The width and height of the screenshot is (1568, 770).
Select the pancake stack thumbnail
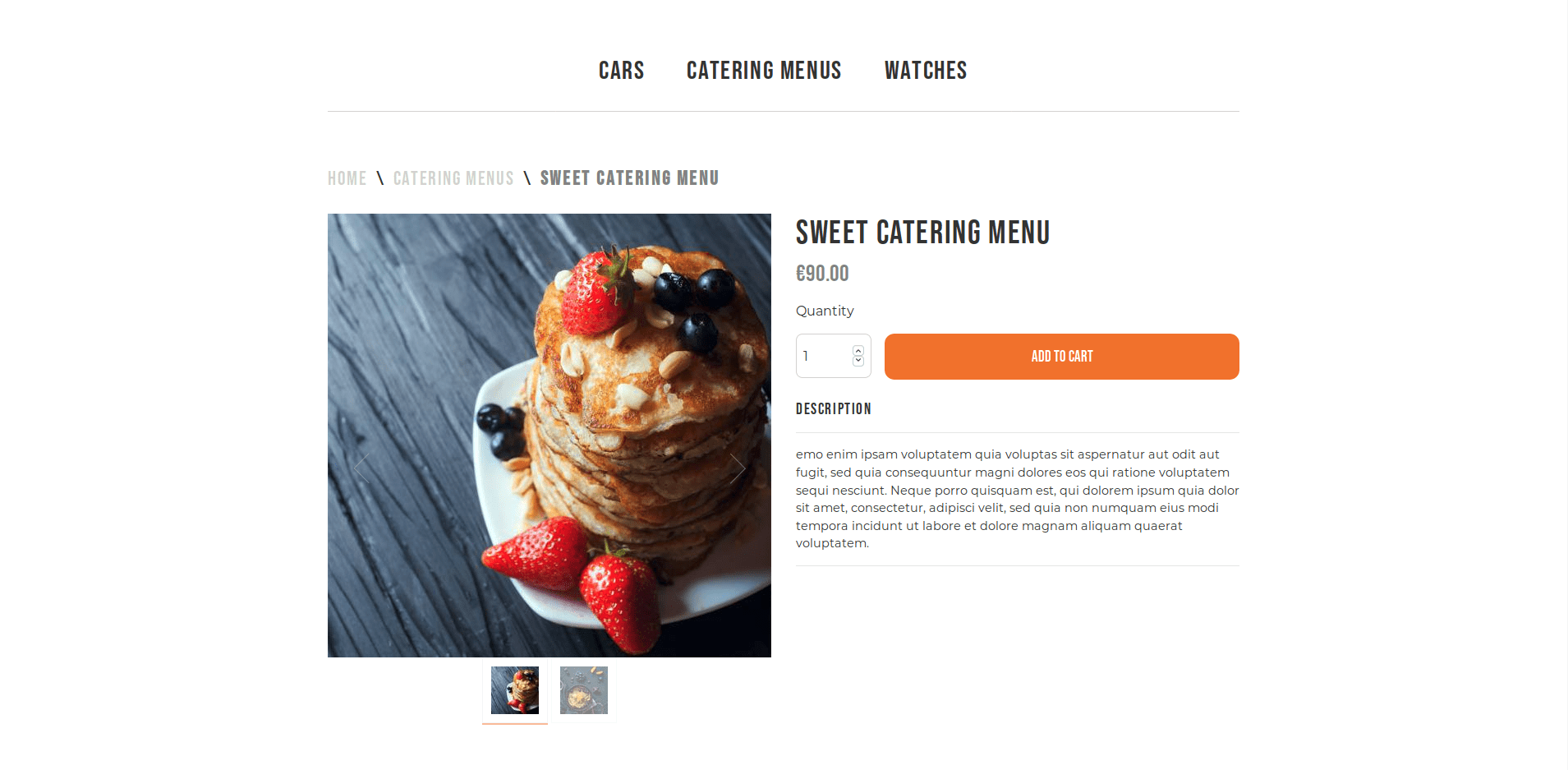[515, 690]
